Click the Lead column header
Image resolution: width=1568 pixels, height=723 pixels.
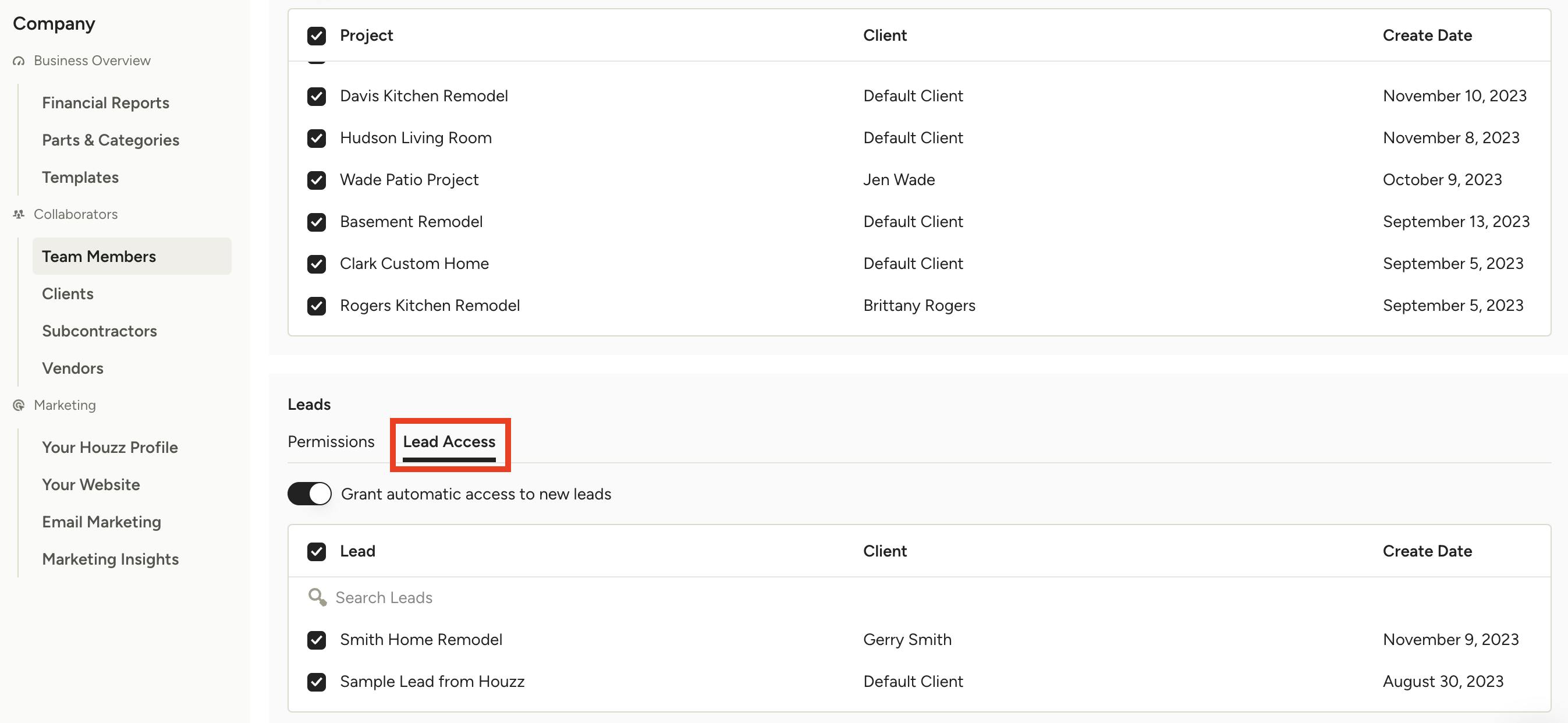coord(357,551)
